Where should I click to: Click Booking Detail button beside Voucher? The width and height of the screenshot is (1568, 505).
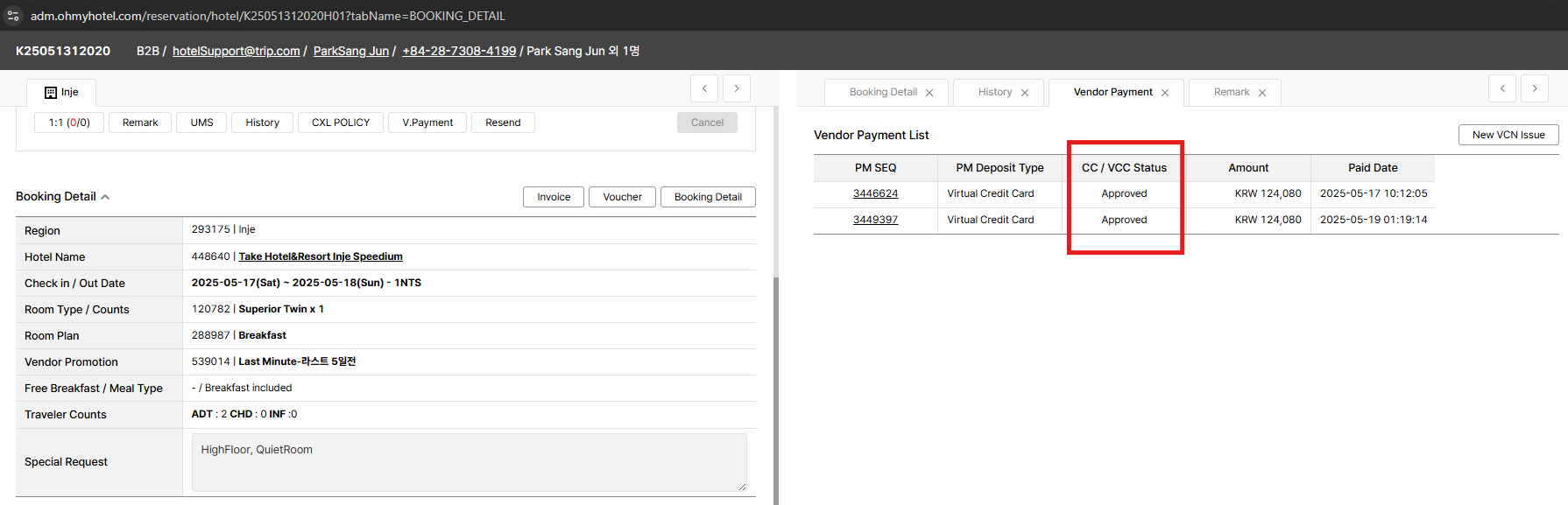708,197
